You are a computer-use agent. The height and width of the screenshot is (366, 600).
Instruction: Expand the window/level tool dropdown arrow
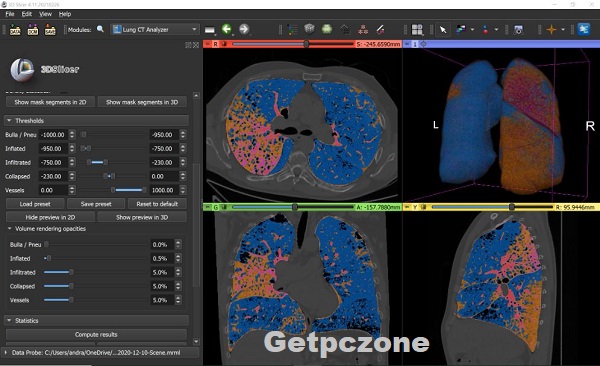[x=473, y=29]
